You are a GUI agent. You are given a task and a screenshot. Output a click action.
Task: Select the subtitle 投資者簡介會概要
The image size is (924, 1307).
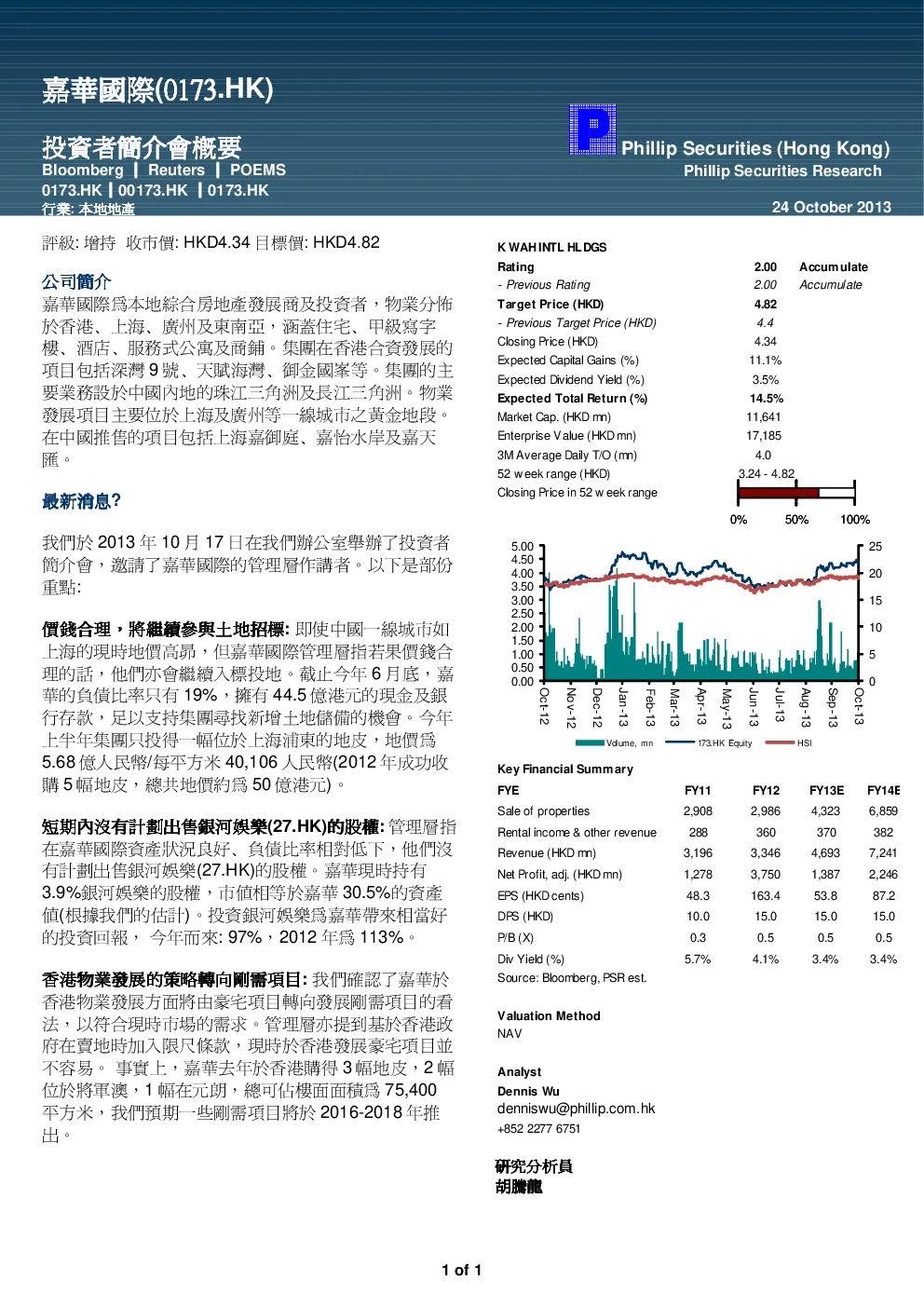pos(142,147)
